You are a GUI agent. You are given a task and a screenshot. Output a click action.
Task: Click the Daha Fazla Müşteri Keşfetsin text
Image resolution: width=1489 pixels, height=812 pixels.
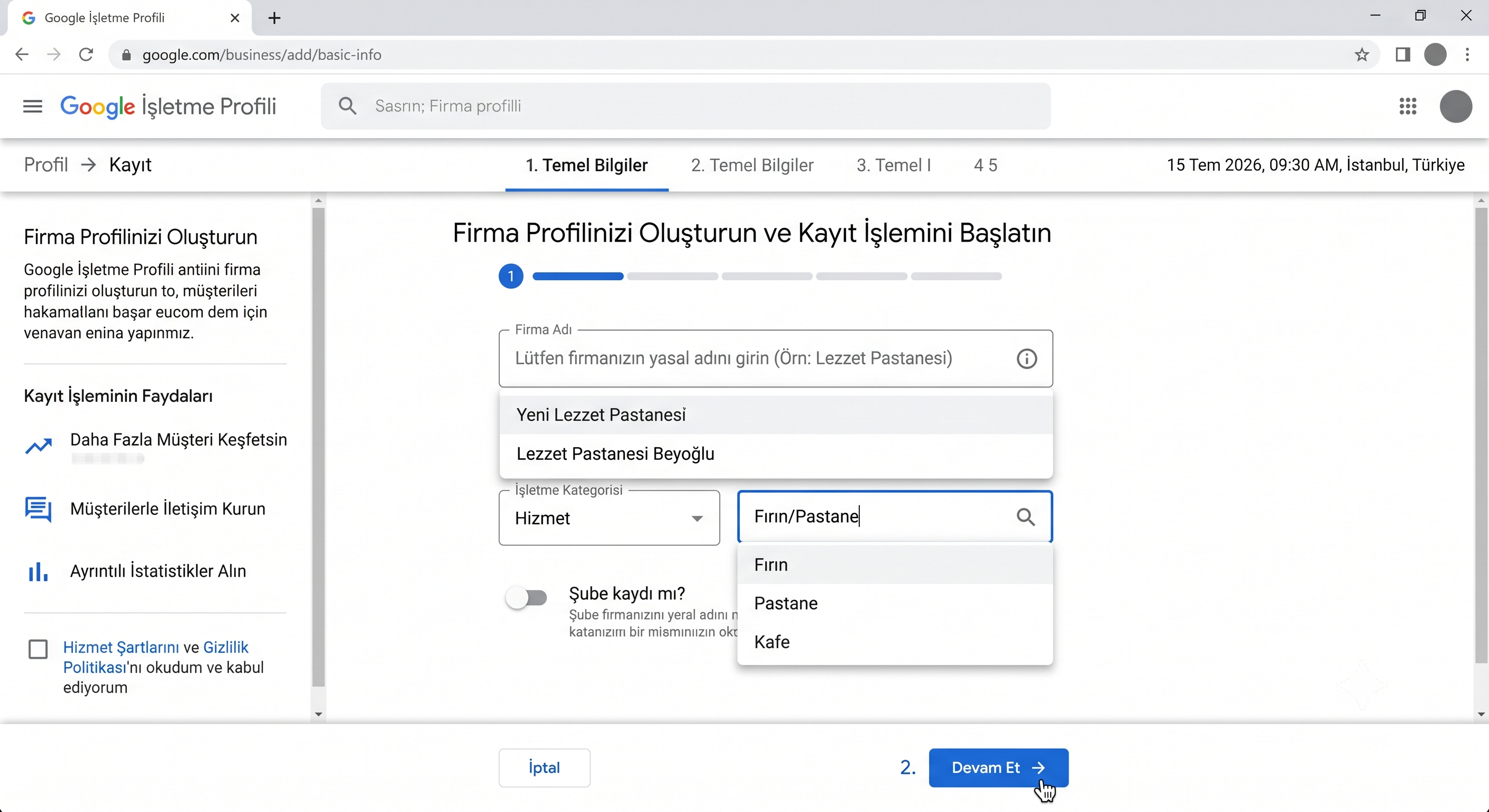pos(179,440)
